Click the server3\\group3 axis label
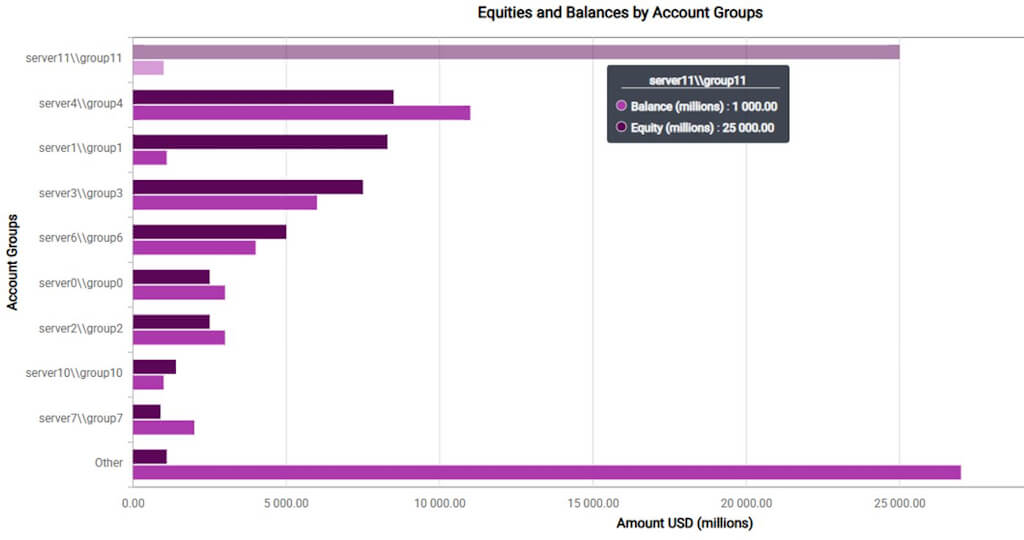 point(80,193)
